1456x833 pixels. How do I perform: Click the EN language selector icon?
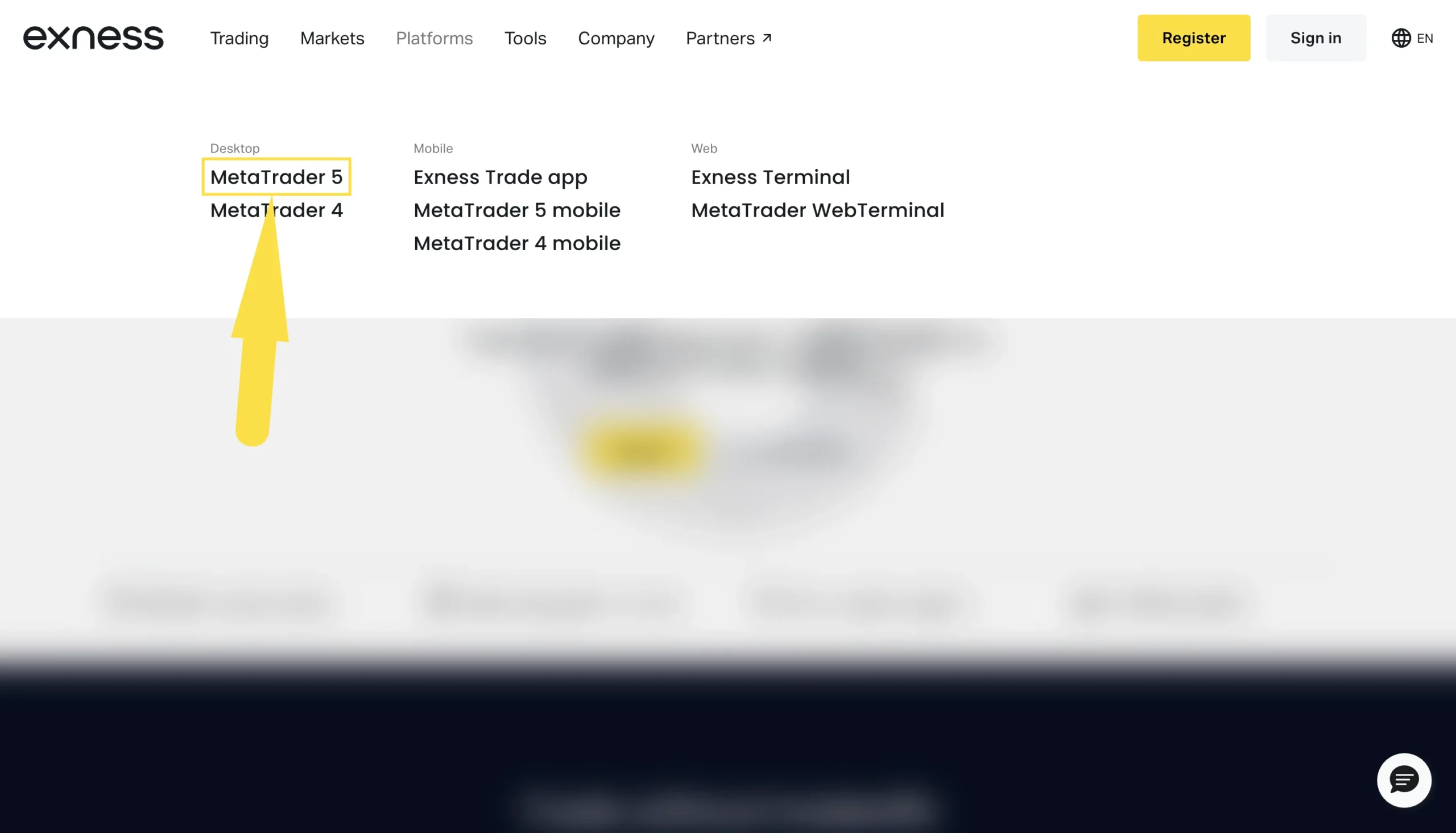[x=1413, y=38]
